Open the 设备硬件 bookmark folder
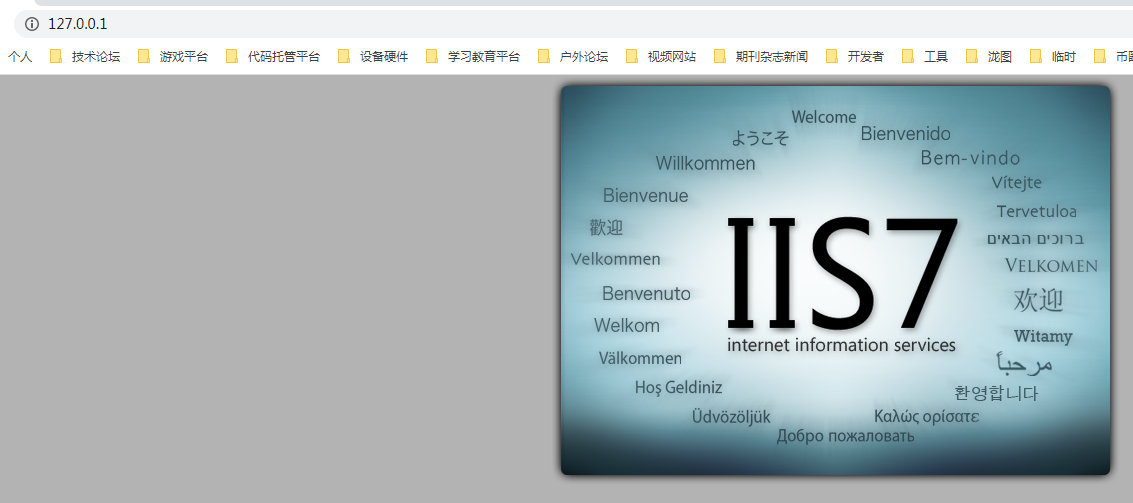 coord(373,56)
